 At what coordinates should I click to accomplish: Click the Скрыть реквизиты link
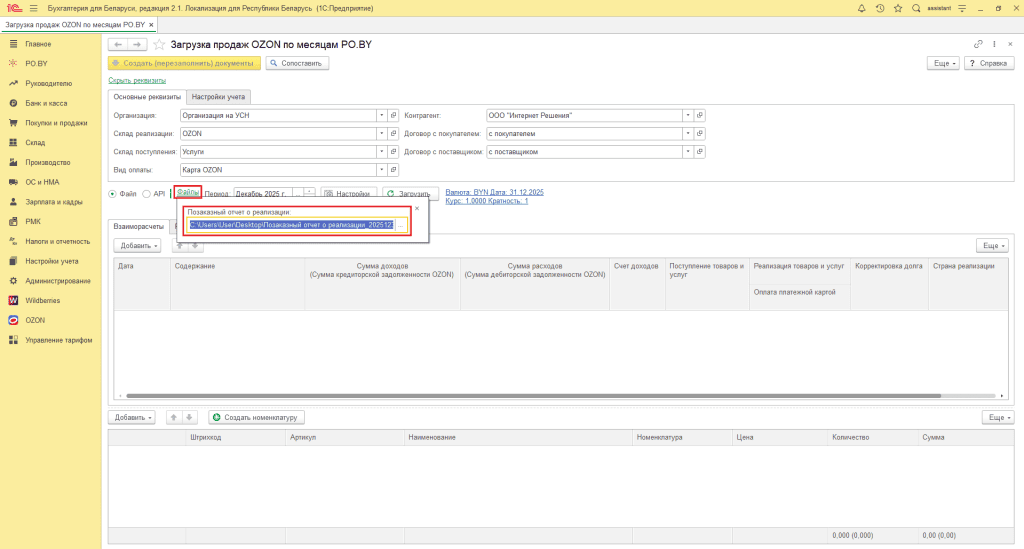137,80
